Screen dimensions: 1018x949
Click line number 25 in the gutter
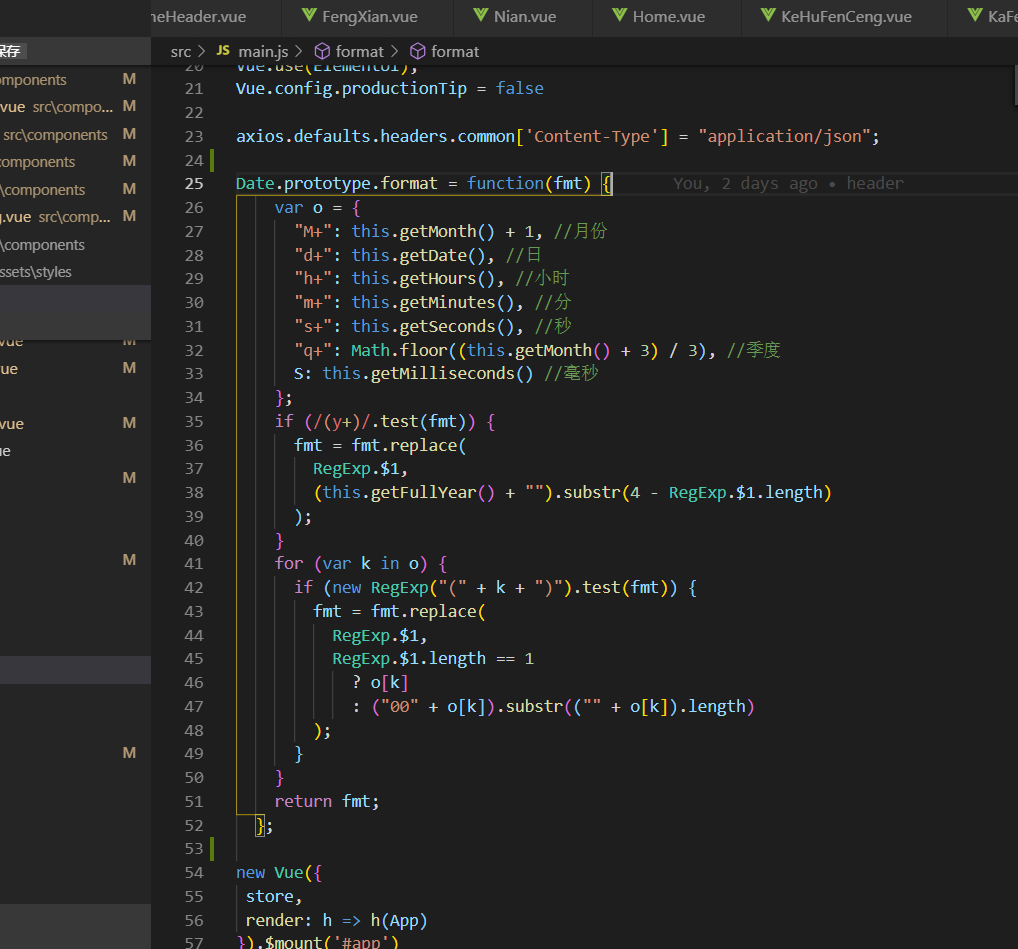[194, 184]
